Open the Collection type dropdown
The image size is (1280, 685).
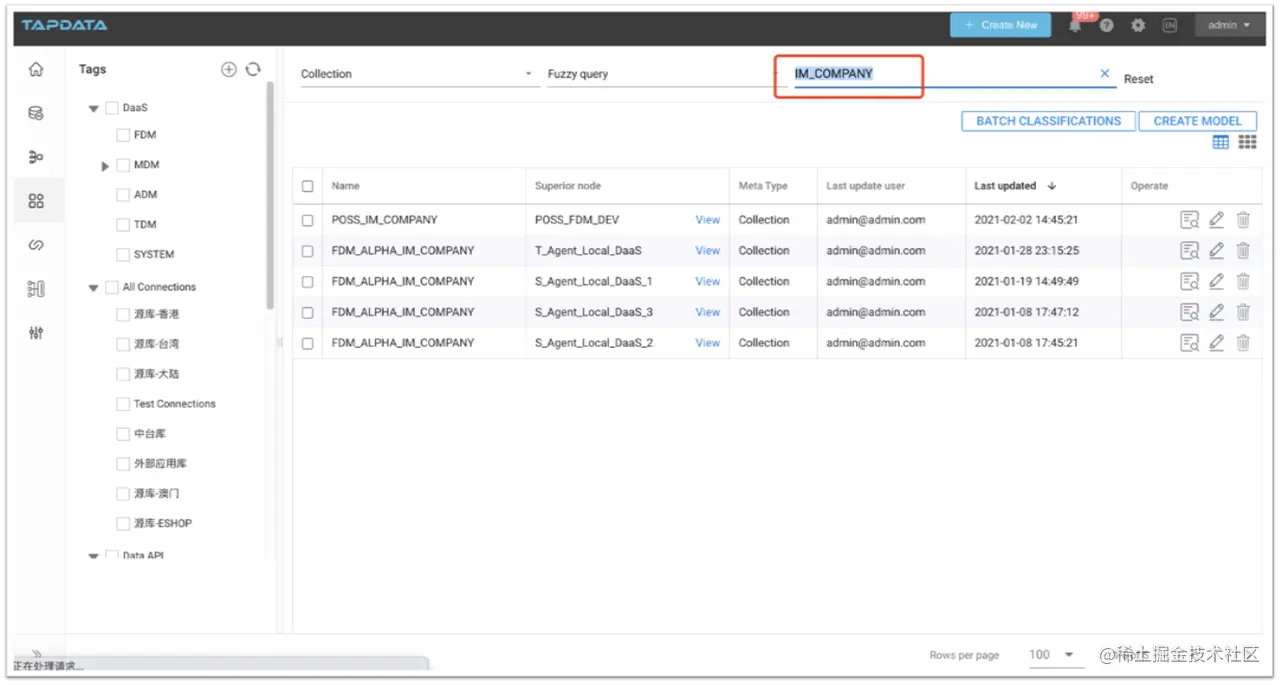pyautogui.click(x=418, y=74)
